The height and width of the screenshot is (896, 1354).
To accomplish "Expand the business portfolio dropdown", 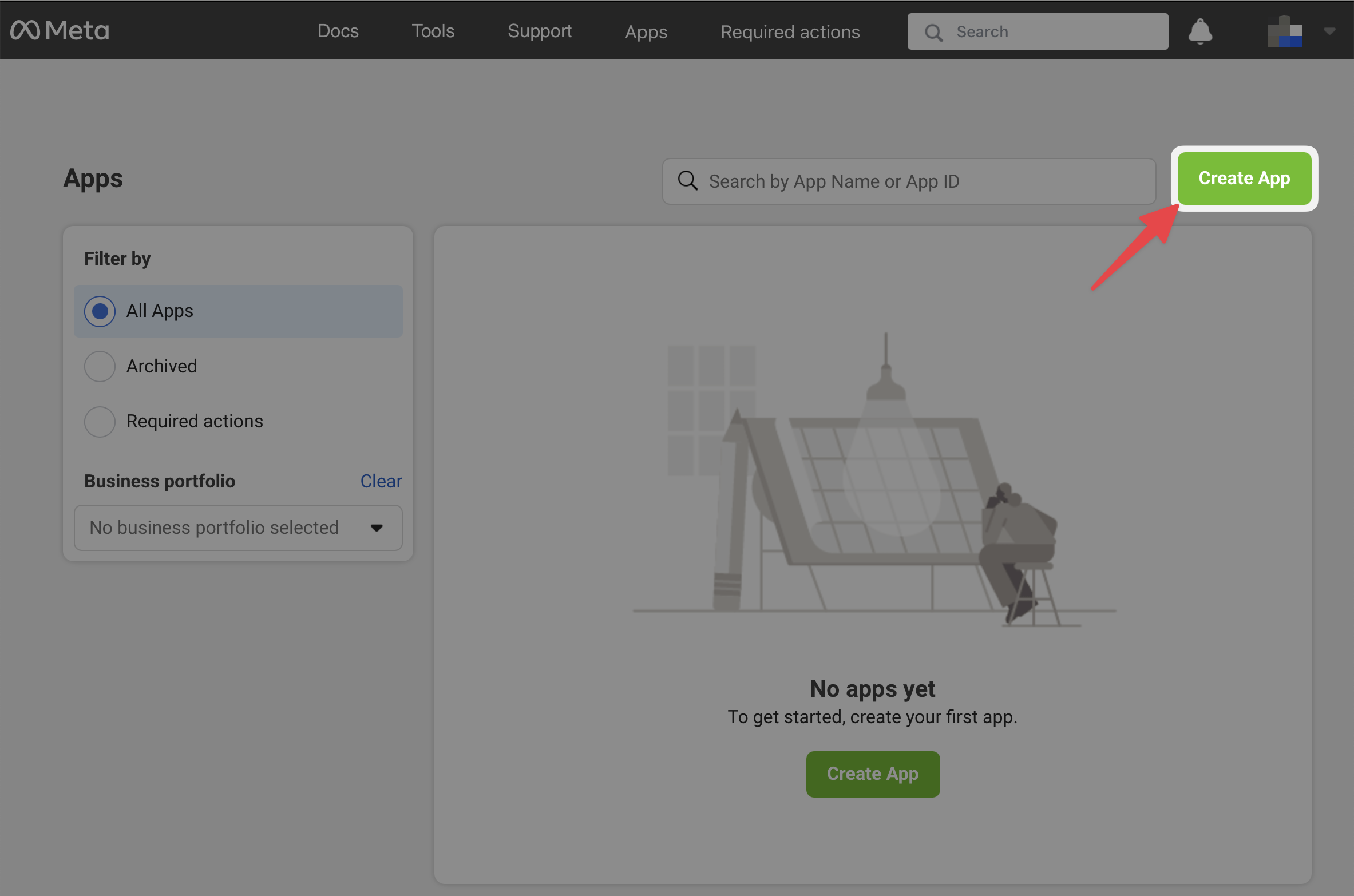I will coord(229,528).
